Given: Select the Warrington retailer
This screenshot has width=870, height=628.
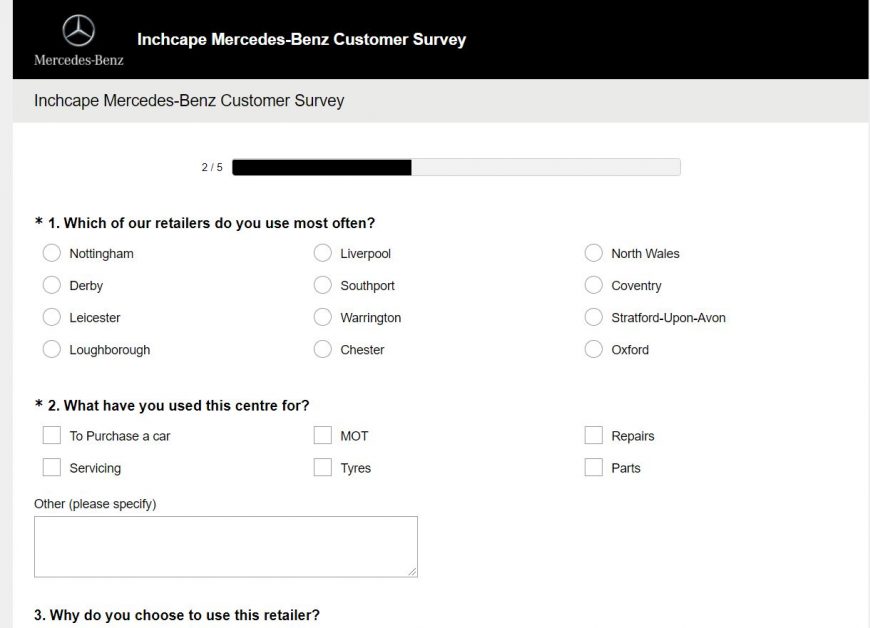Looking at the screenshot, I should pos(323,318).
